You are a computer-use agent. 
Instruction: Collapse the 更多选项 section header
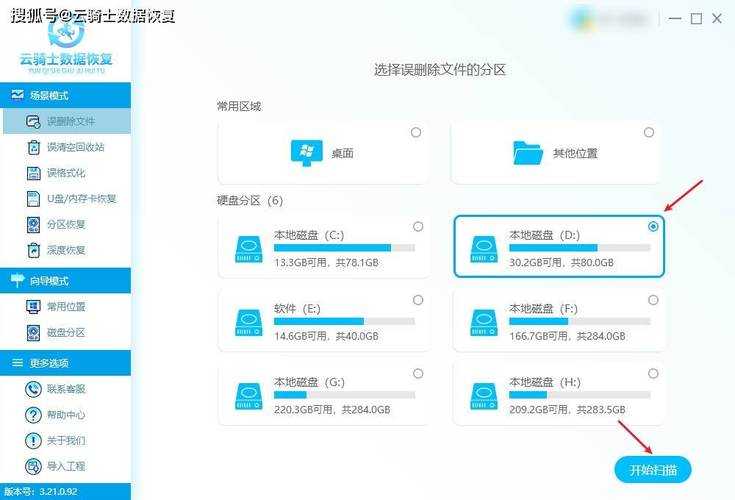(x=65, y=363)
